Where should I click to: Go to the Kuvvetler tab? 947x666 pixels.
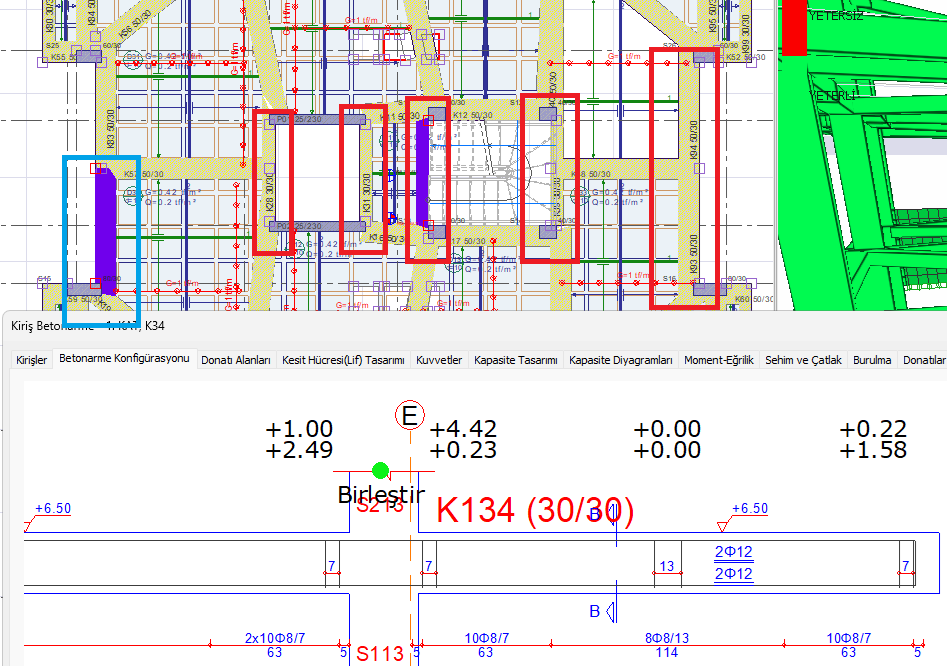click(439, 360)
